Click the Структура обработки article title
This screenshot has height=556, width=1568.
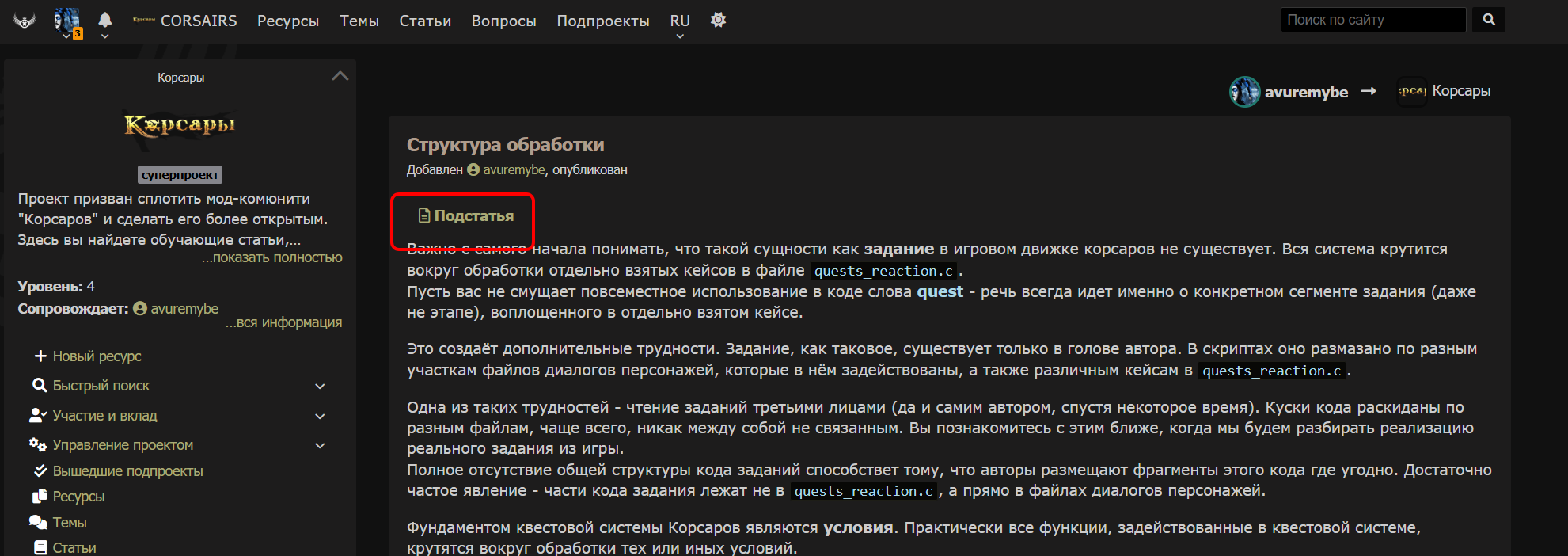tap(505, 145)
